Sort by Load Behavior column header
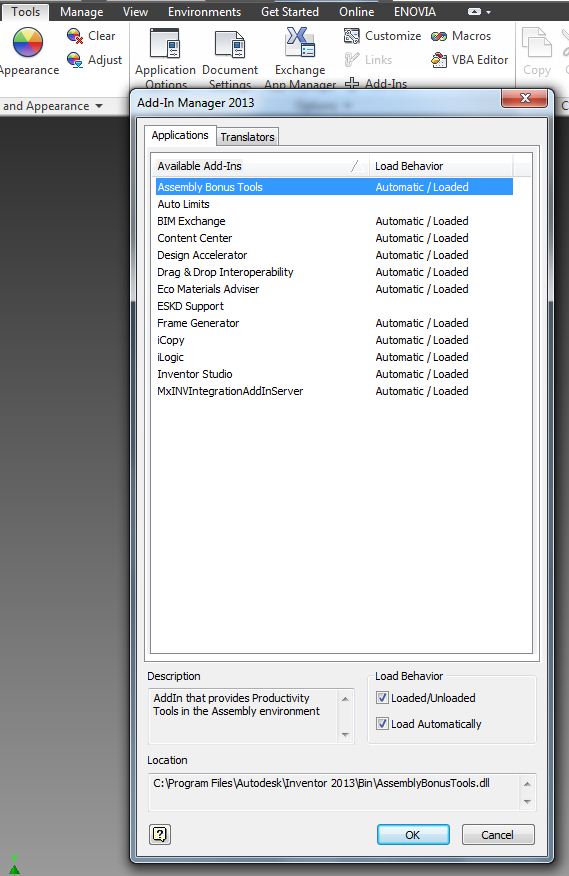 [440, 166]
